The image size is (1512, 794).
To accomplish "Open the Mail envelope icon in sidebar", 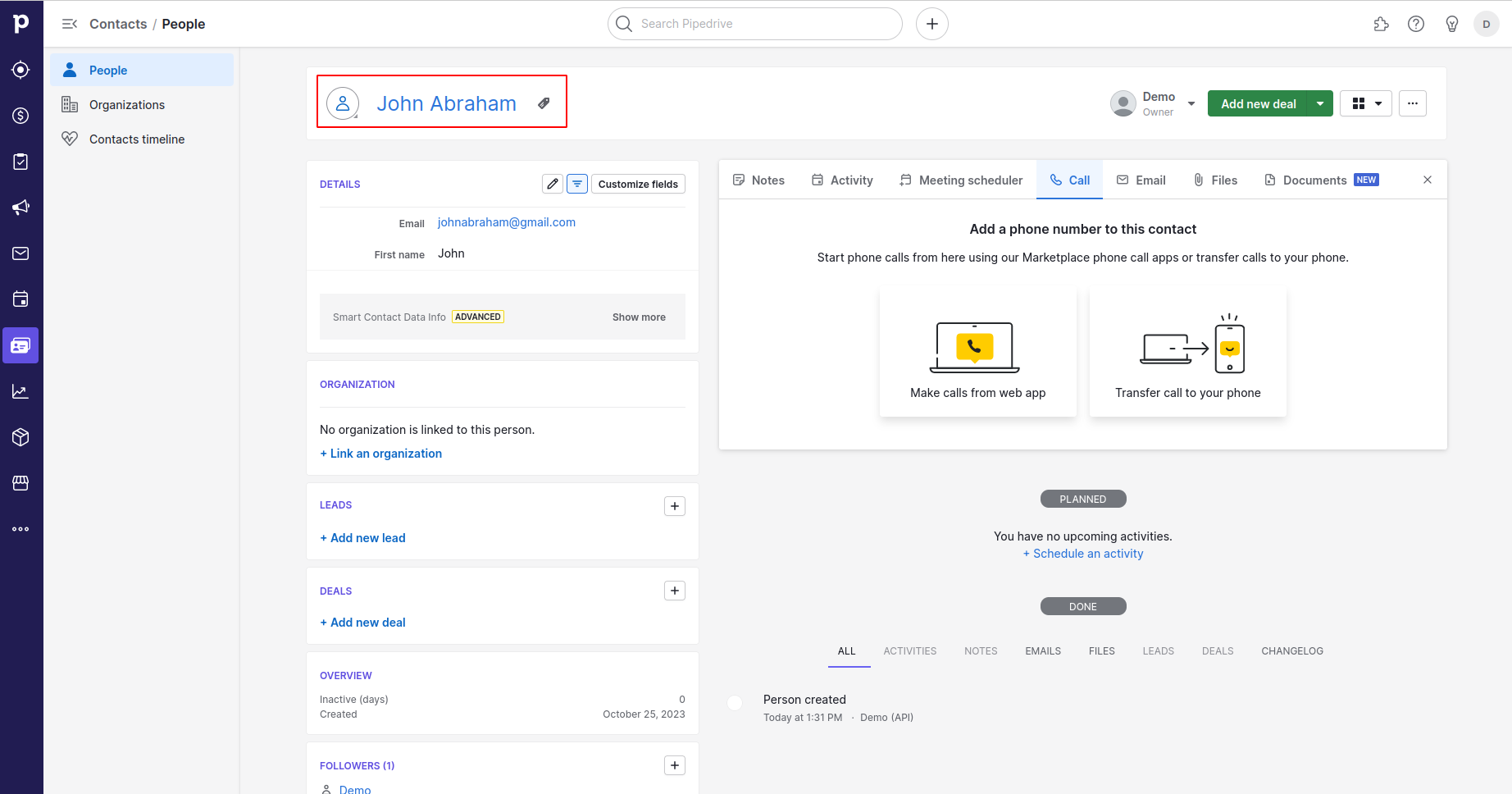I will pos(20,253).
